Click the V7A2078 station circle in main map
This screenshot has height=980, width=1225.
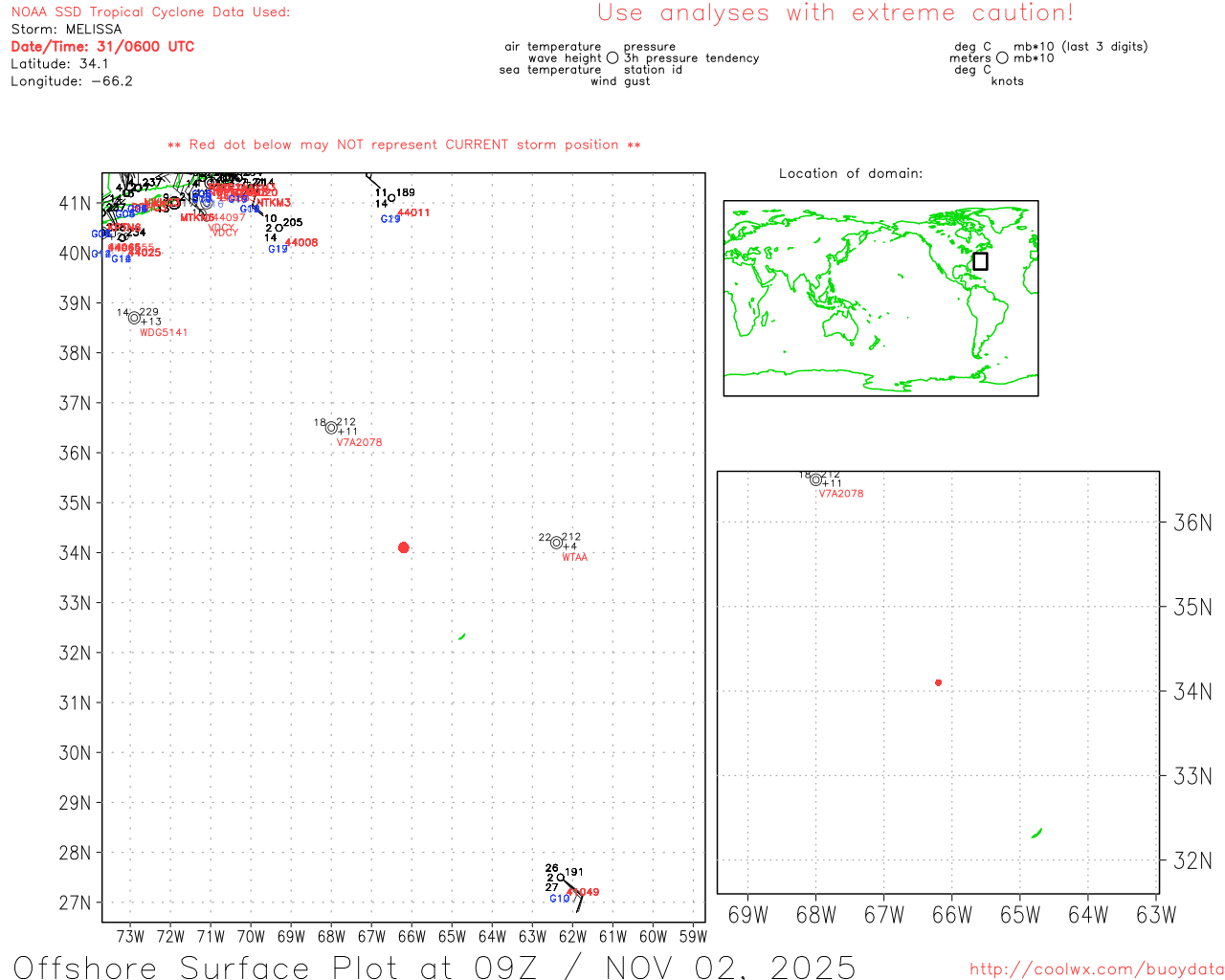coord(331,428)
